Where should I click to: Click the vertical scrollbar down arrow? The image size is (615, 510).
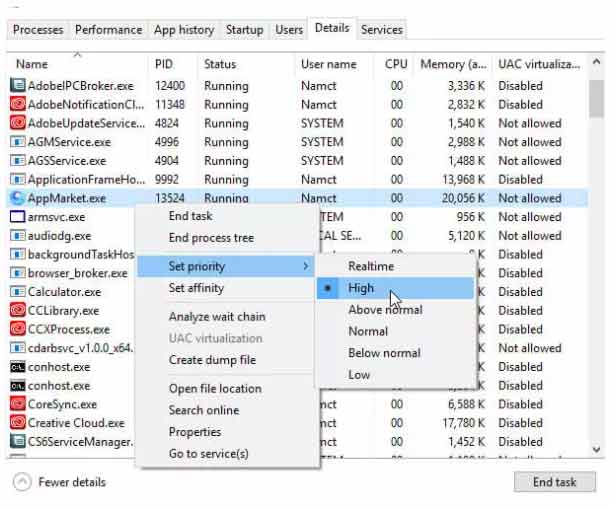597,449
